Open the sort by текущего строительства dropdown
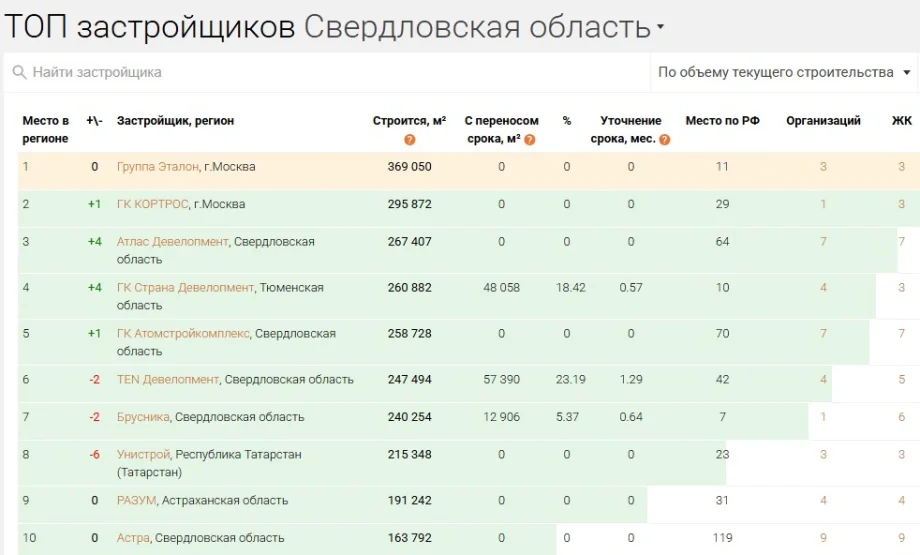The height and width of the screenshot is (555, 920). click(x=784, y=72)
